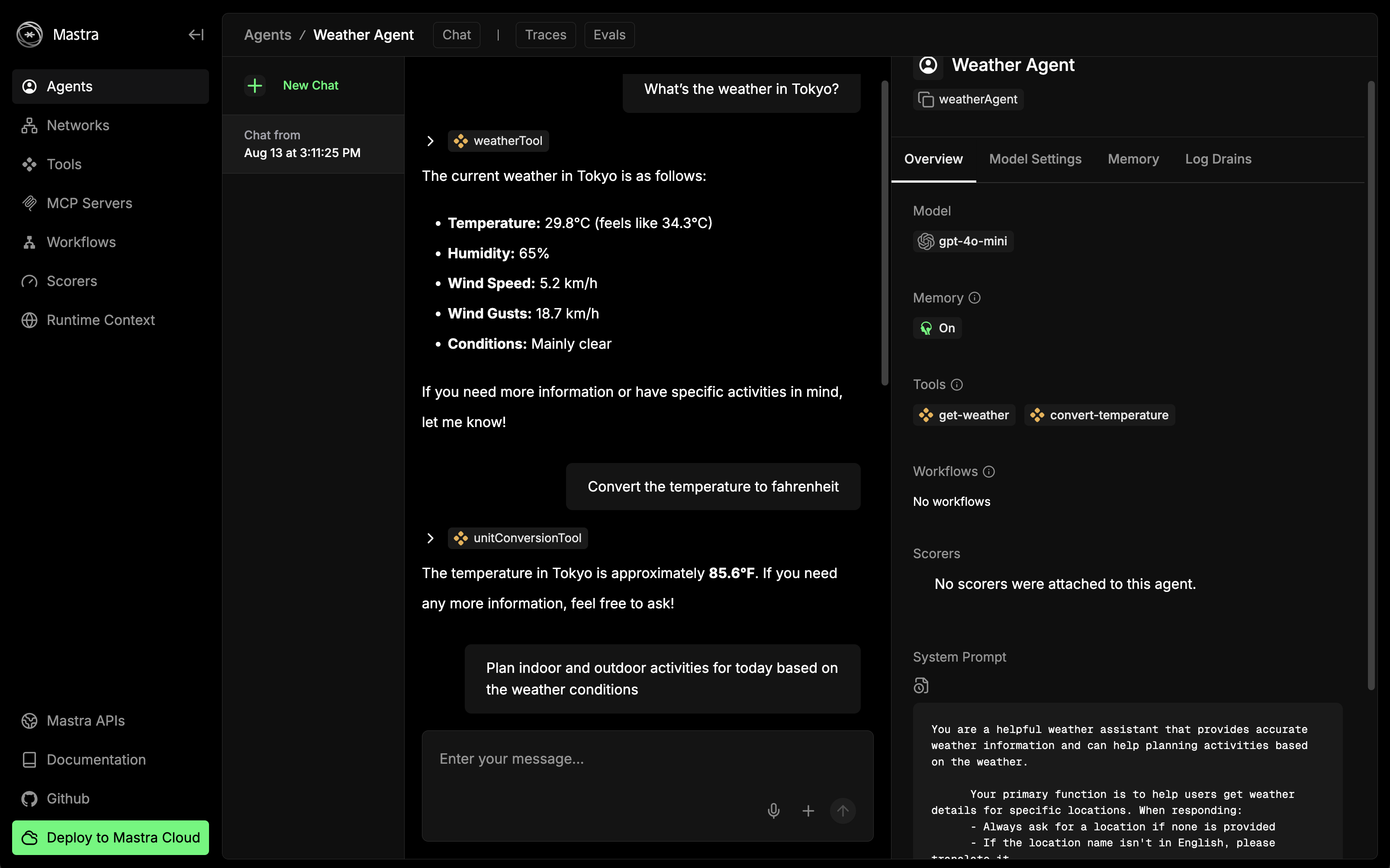The height and width of the screenshot is (868, 1390).
Task: Copy the system prompt via copy icon
Action: point(921,686)
